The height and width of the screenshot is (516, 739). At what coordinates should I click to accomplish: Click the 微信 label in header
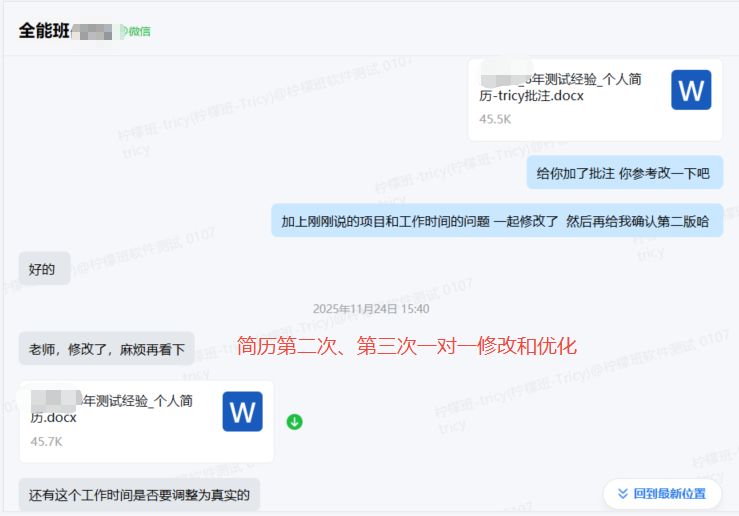(139, 31)
